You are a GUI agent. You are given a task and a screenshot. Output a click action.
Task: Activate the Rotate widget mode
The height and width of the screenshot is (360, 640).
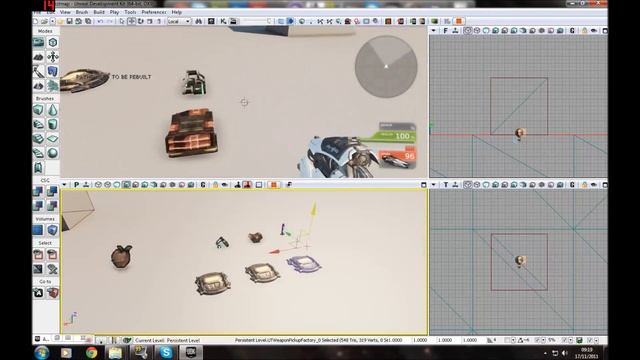point(141,21)
